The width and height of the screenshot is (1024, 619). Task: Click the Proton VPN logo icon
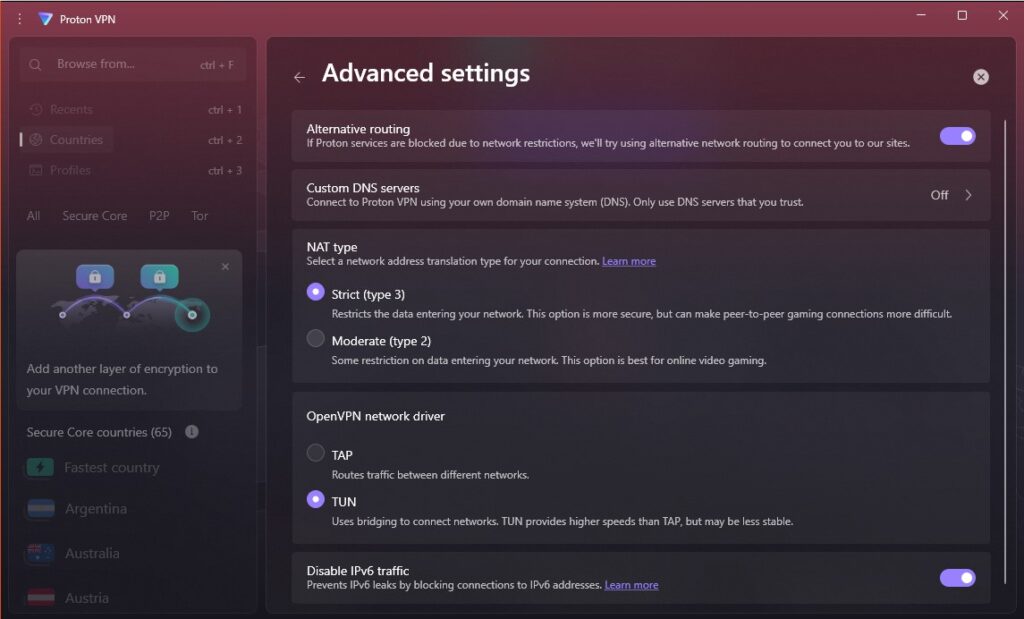point(45,19)
